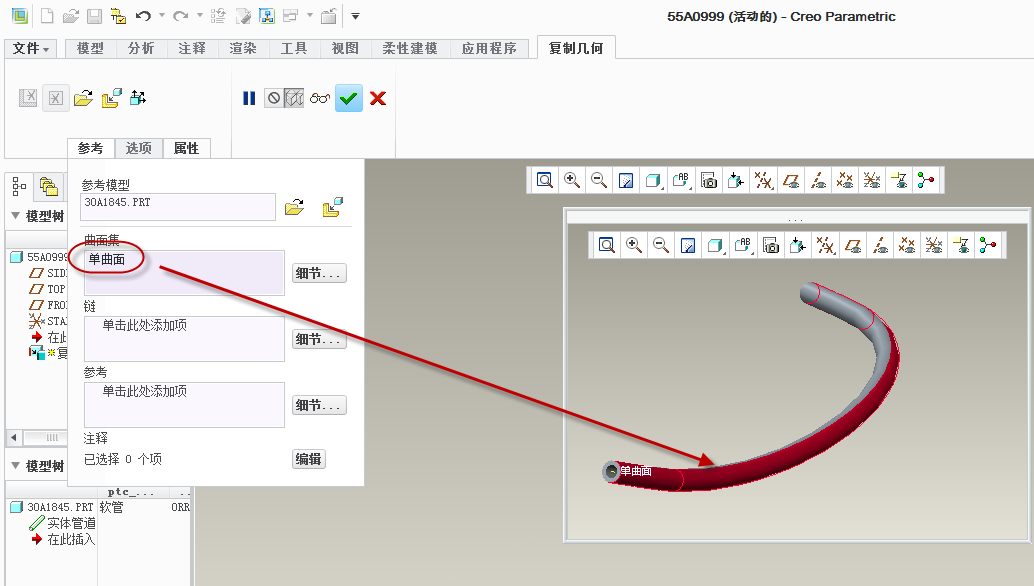Click the Repaint icon on main graphics toolbar
The height and width of the screenshot is (586, 1034).
click(626, 180)
